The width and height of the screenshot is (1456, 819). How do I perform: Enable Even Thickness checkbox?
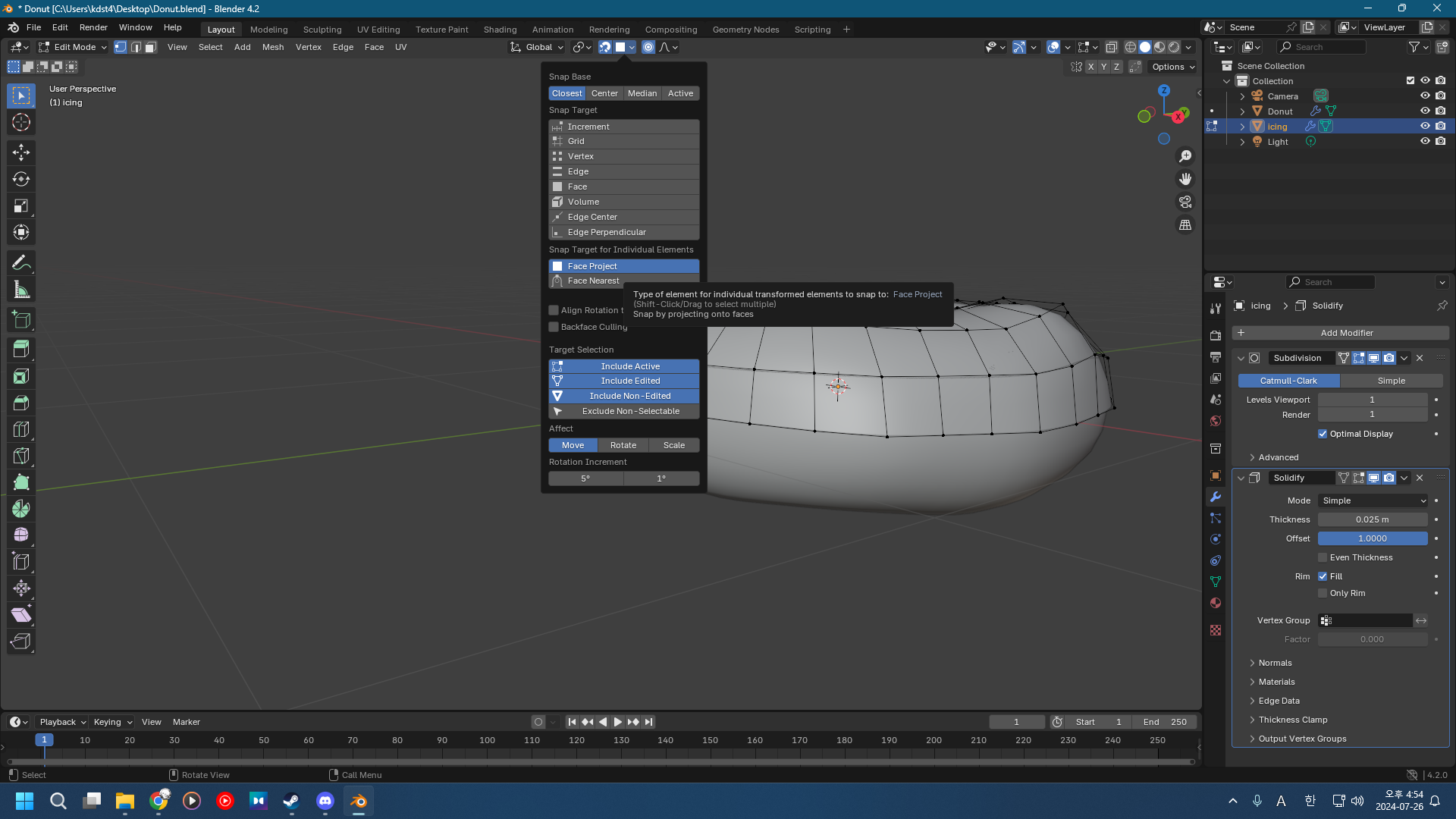[1323, 557]
